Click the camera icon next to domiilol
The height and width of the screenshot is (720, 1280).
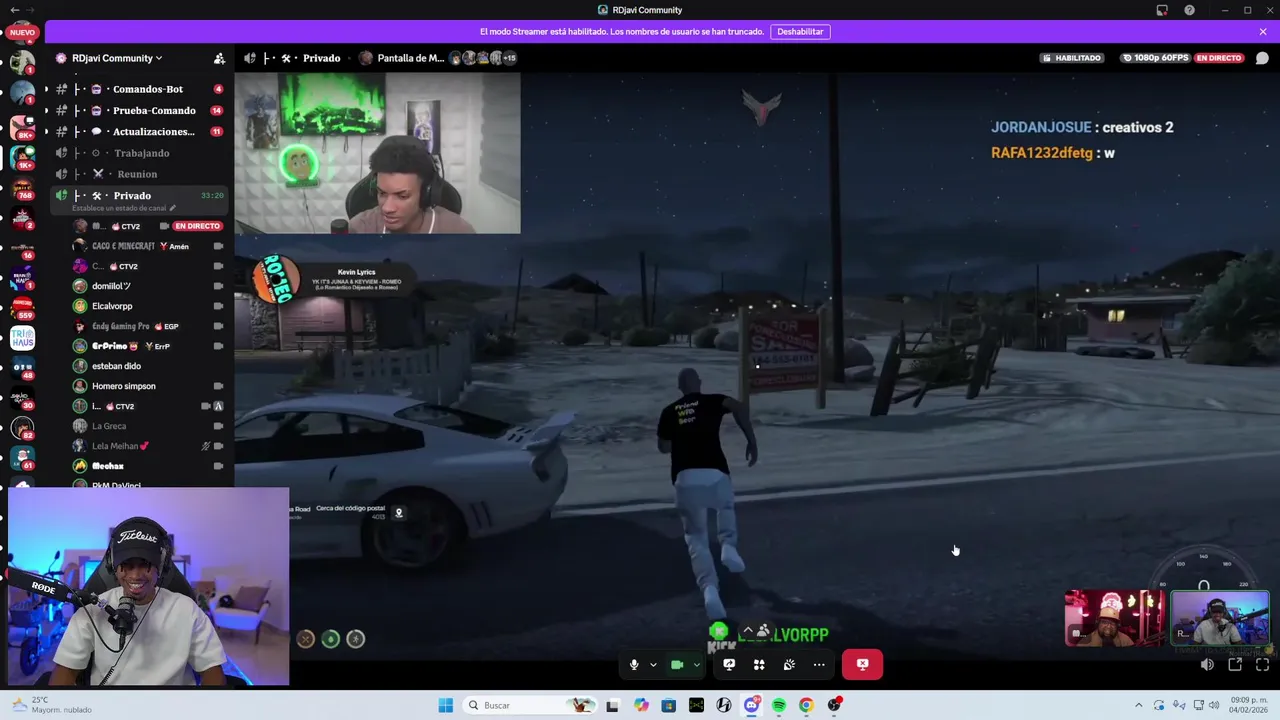tap(218, 286)
